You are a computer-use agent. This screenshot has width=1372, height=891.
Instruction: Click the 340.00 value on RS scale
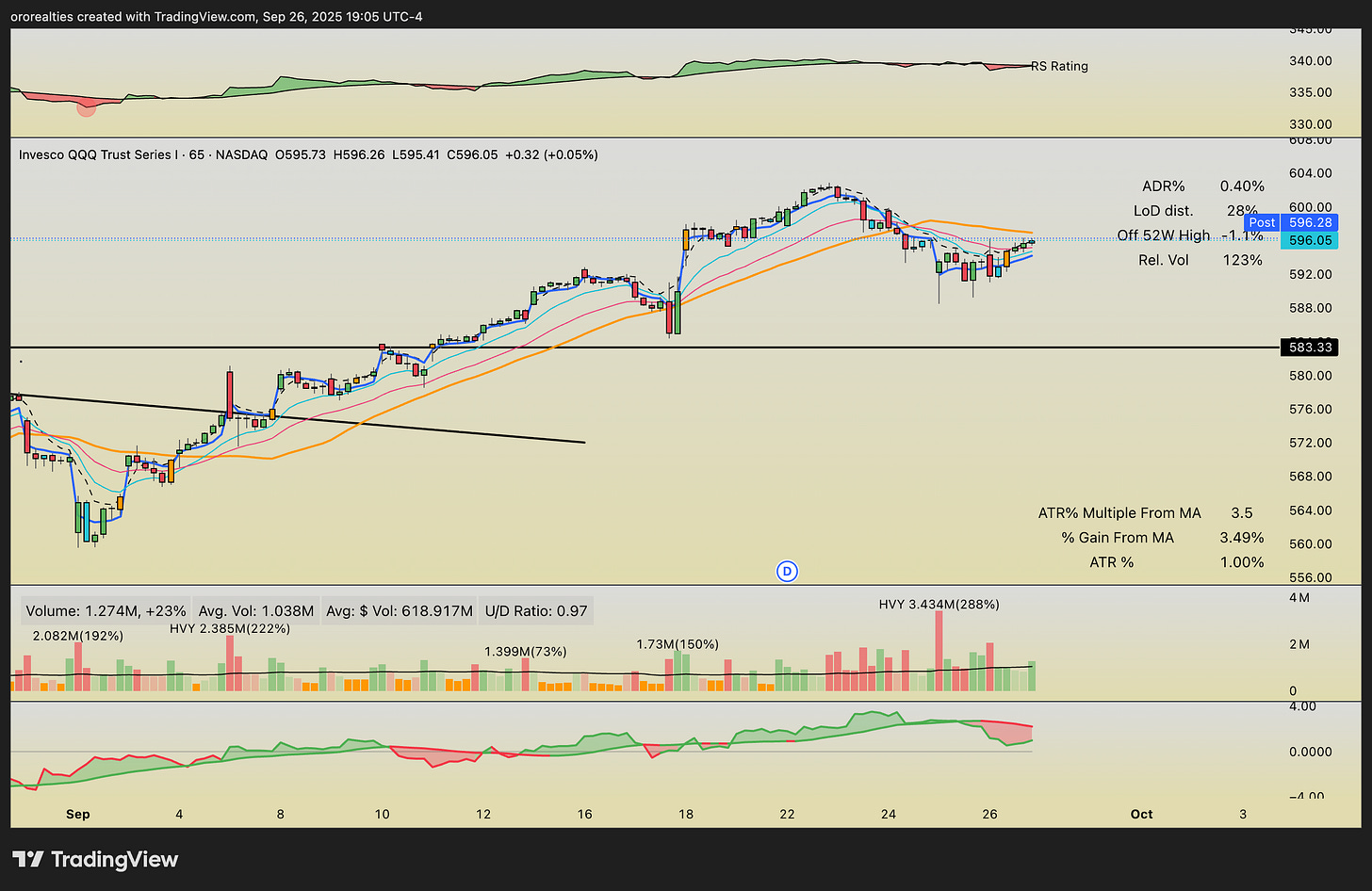pos(1311,61)
